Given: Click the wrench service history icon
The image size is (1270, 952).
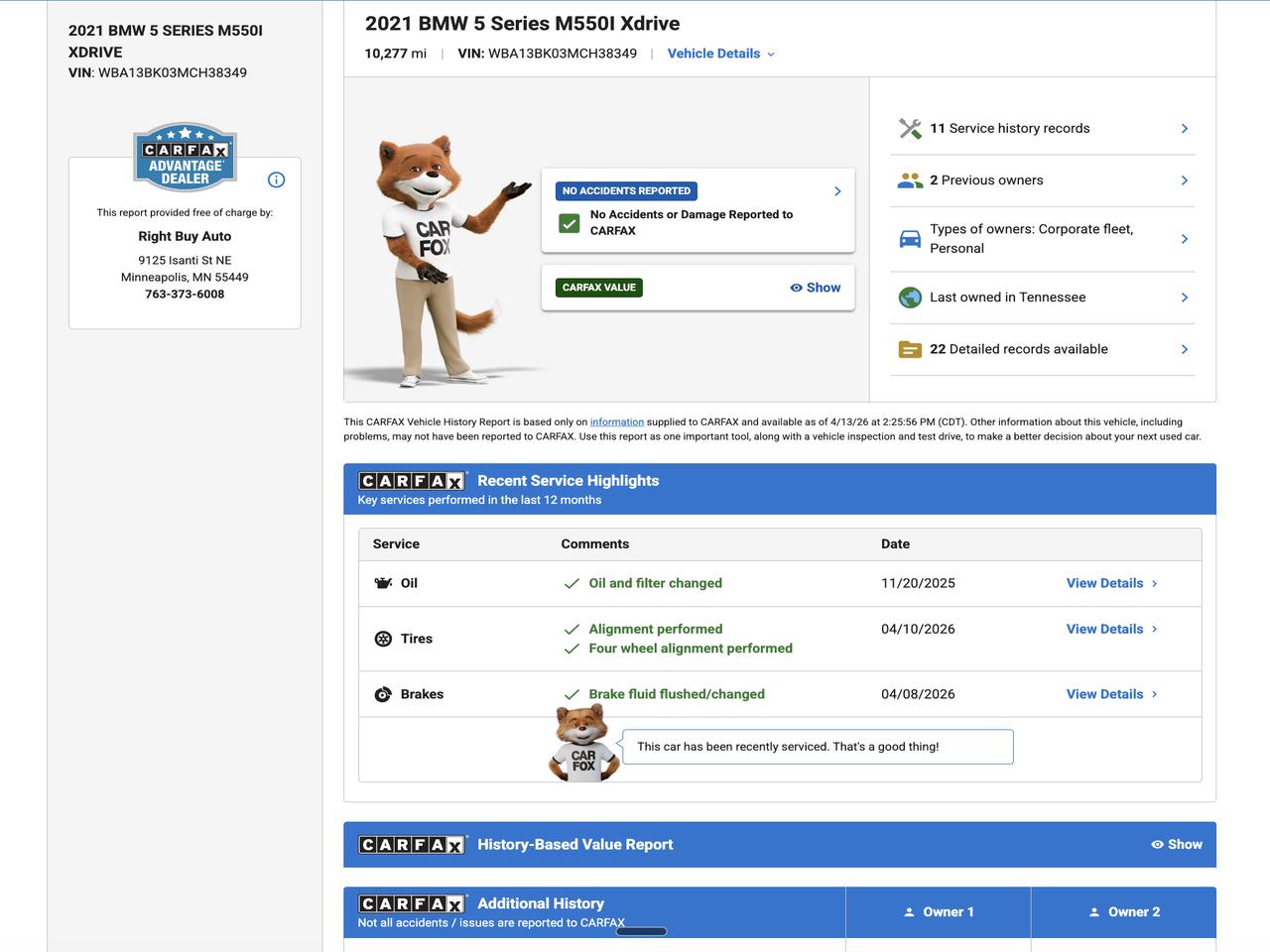Looking at the screenshot, I should point(909,129).
